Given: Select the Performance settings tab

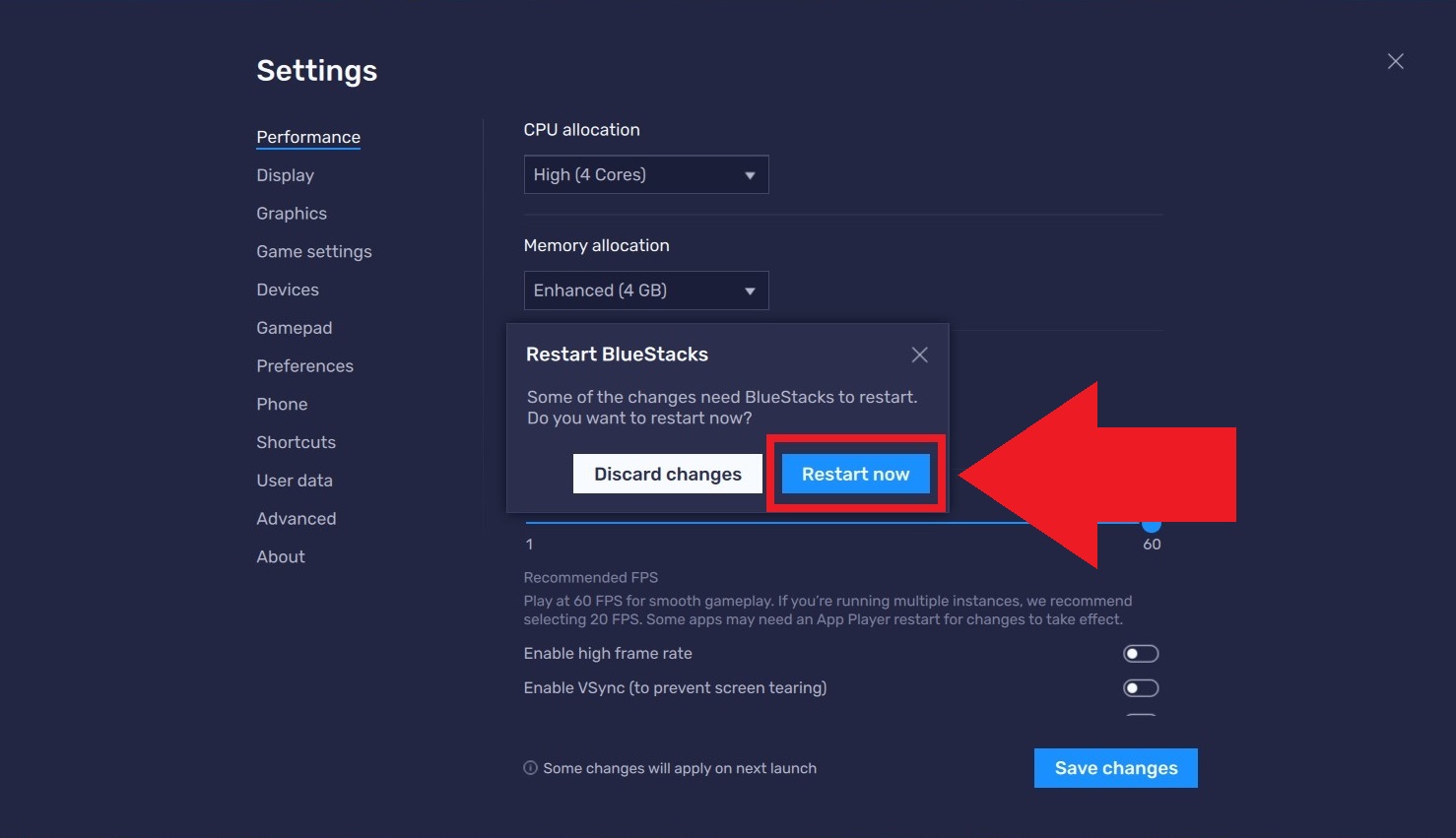Looking at the screenshot, I should 308,137.
